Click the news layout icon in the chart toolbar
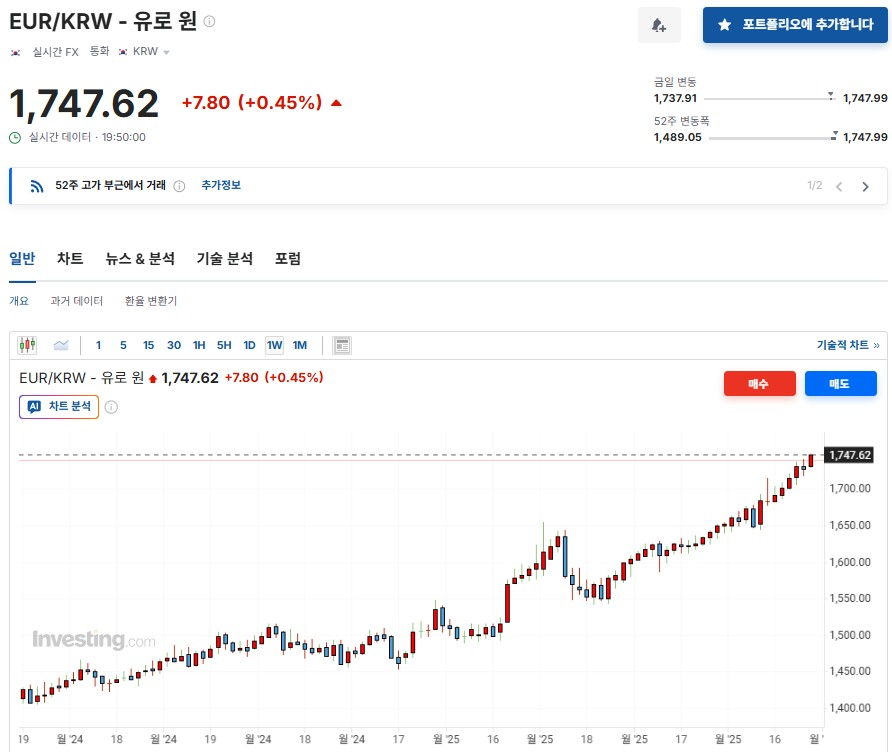 pos(342,345)
